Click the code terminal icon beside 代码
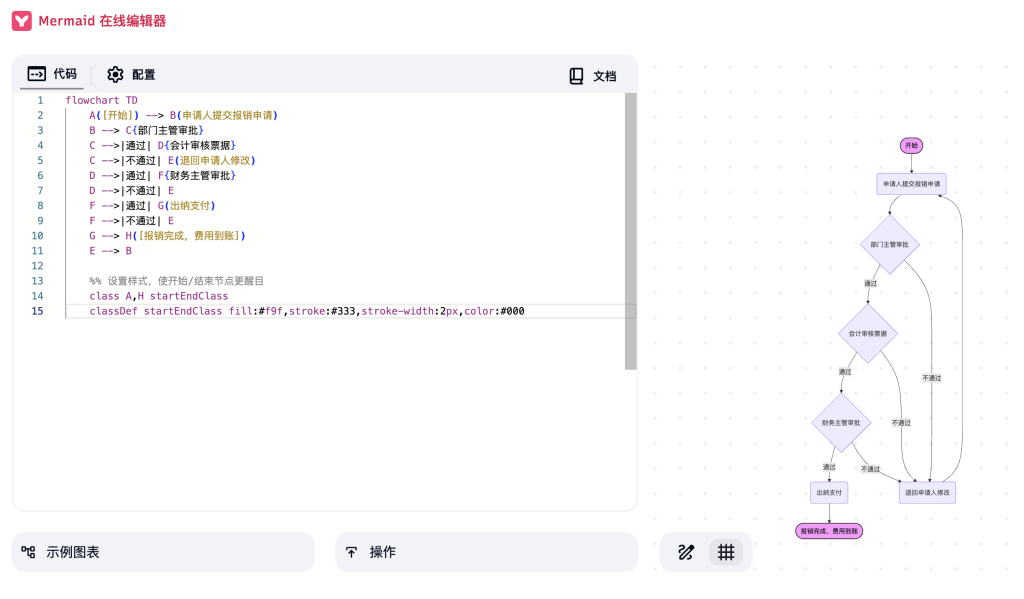Screen dimensions: 1024x599 click(x=36, y=74)
